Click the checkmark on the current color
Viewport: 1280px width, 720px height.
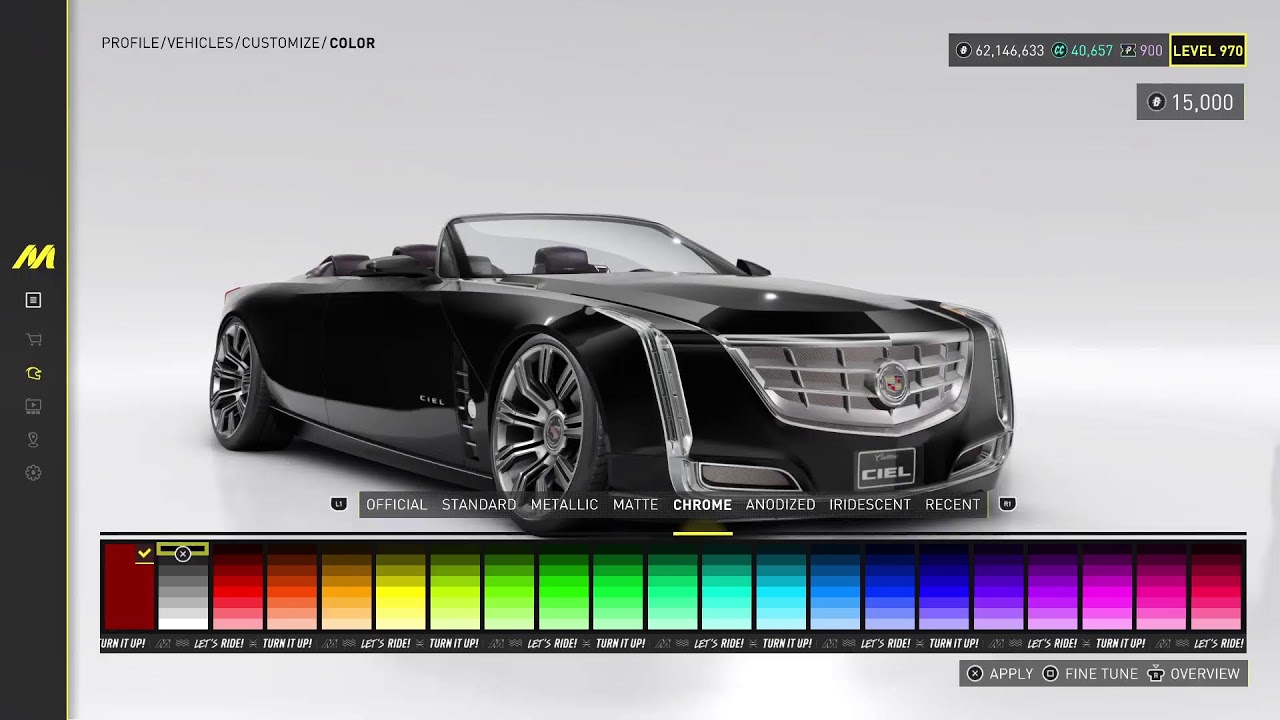click(145, 552)
